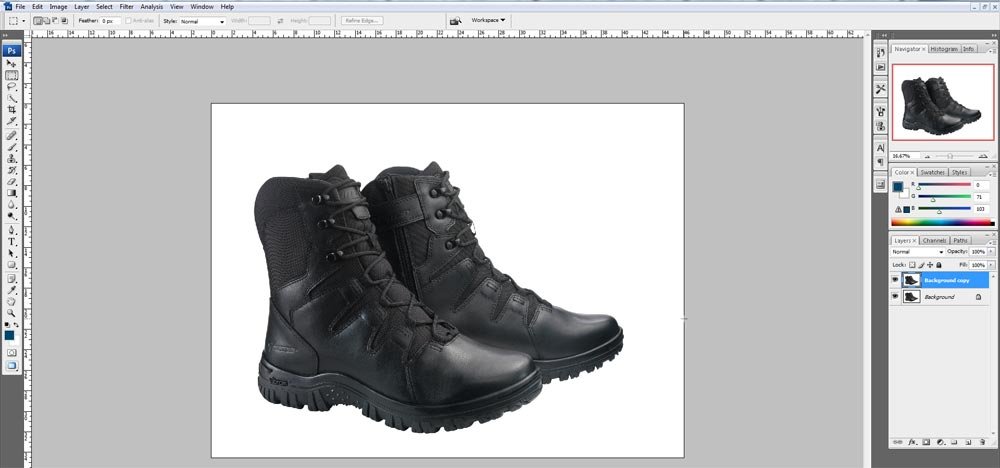Switch to the Histogram tab
Screen dimensions: 1000x468
(x=943, y=49)
